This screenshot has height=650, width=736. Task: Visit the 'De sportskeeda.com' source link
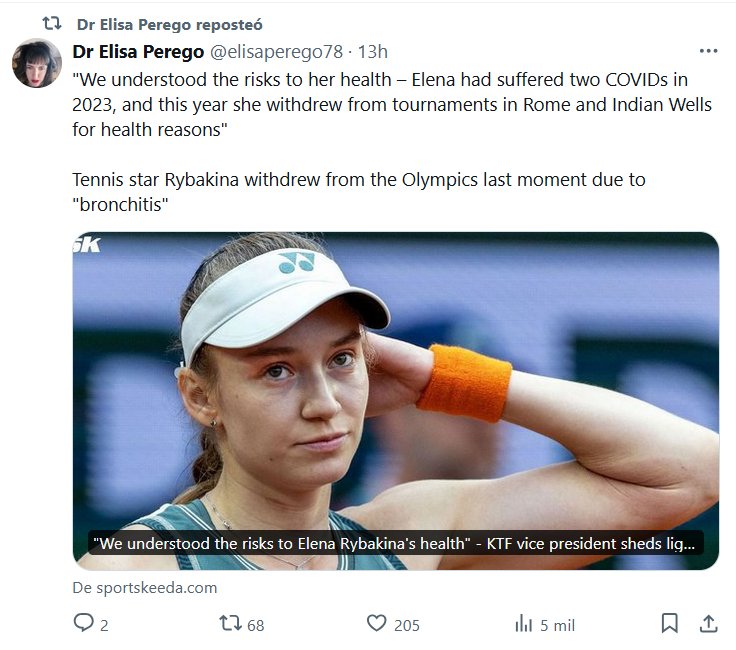point(144,587)
